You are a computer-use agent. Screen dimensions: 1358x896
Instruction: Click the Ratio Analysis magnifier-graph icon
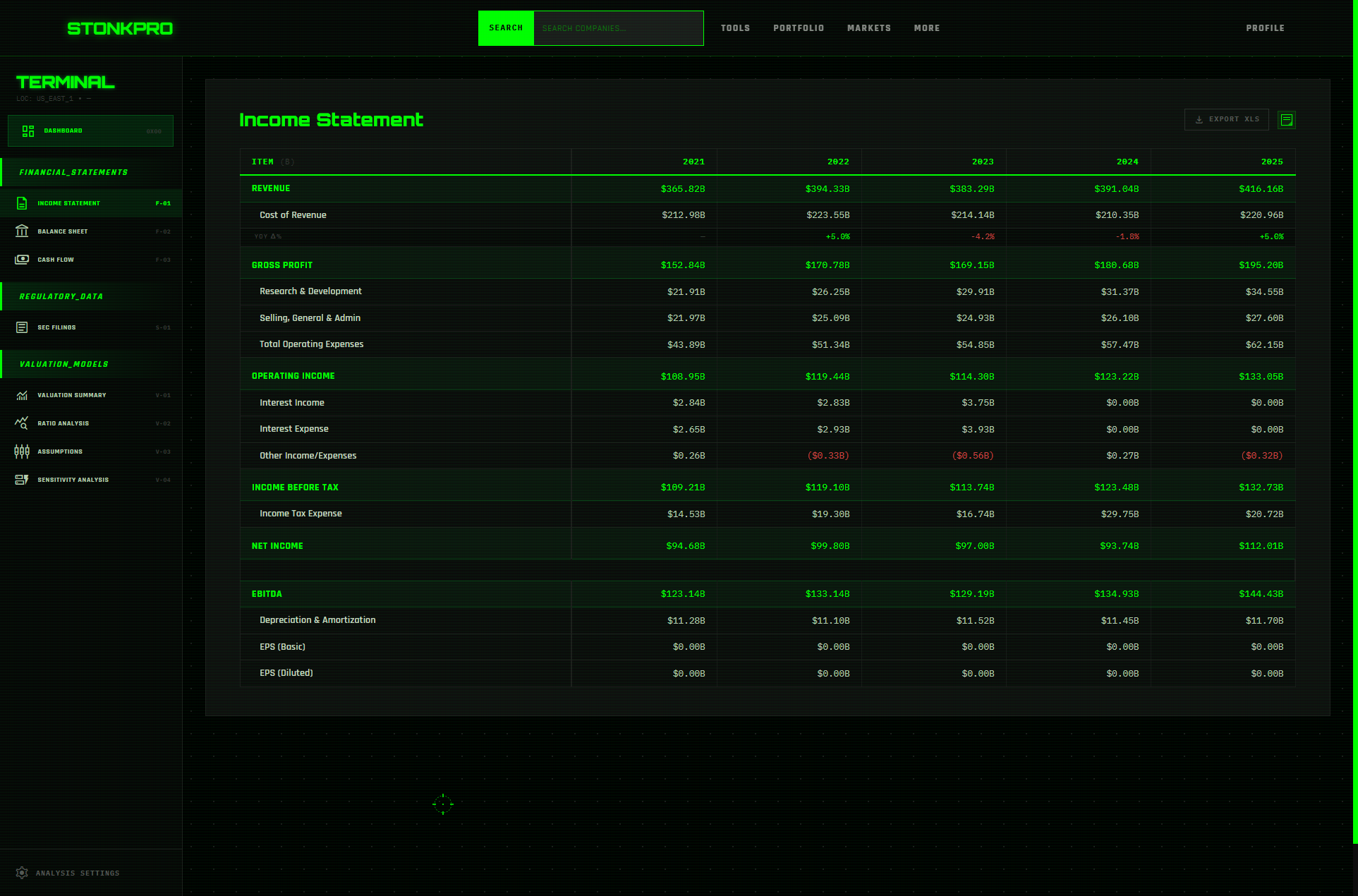(22, 423)
